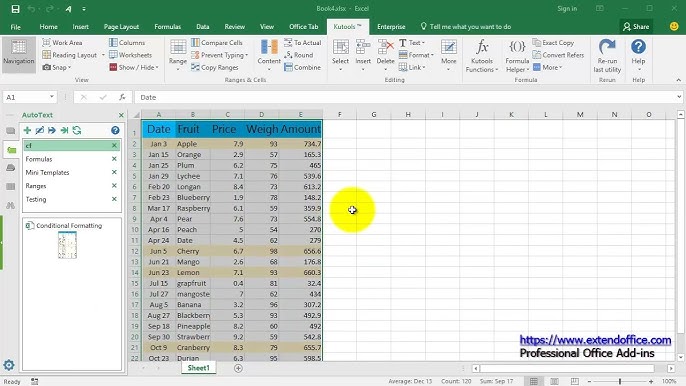Open the settings gear at bottom left
The image size is (686, 386).
(9, 365)
